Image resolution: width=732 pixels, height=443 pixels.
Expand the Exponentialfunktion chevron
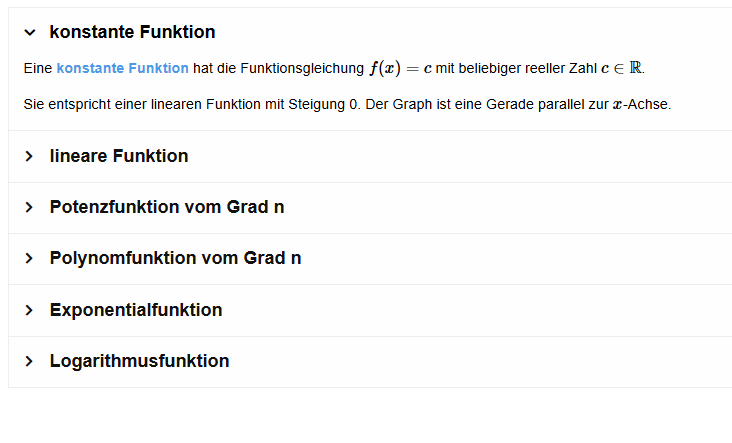click(29, 310)
